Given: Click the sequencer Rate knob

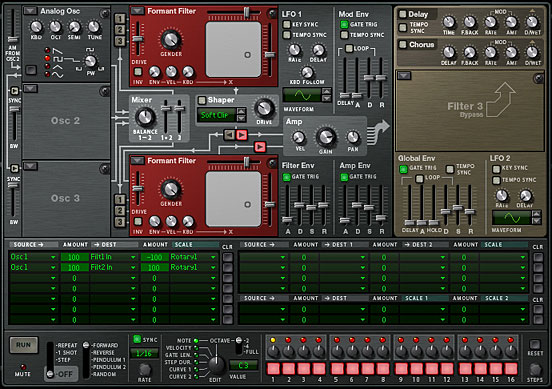Looking at the screenshot, I should (x=144, y=369).
